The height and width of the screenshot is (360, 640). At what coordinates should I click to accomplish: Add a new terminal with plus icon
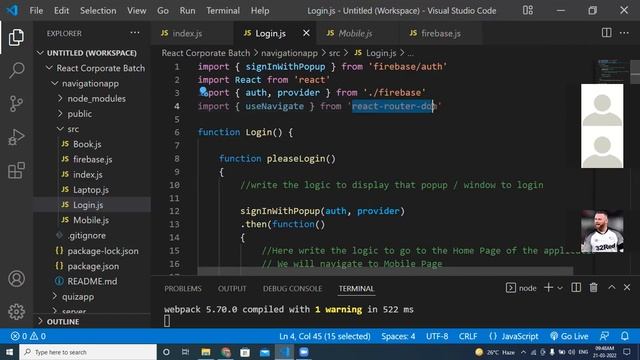[548, 288]
